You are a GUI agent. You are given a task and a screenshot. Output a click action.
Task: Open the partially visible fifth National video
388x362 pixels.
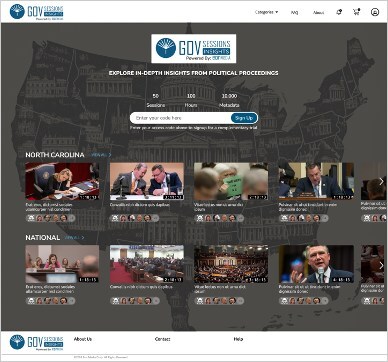click(374, 264)
